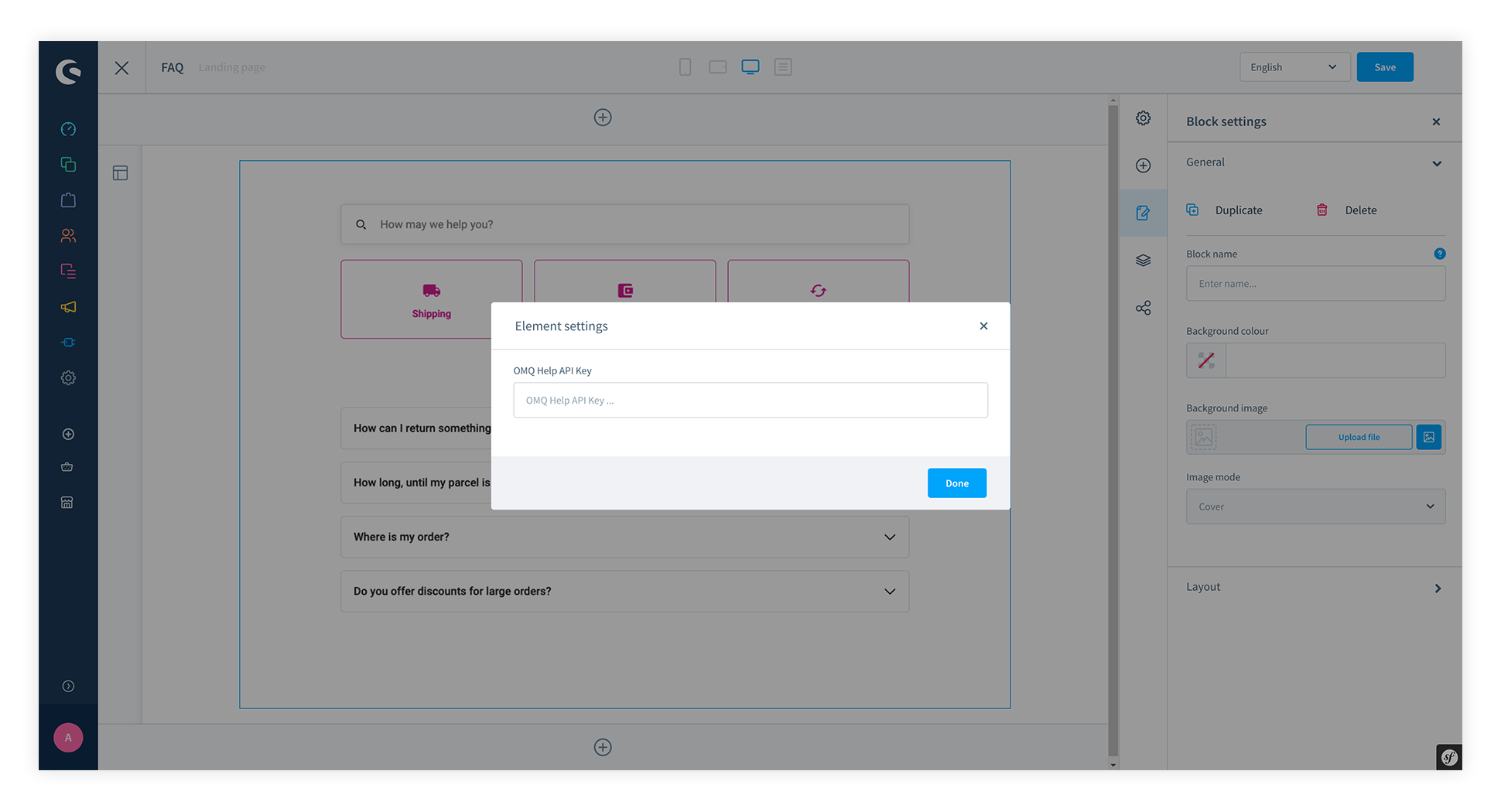This screenshot has height=812, width=1501.
Task: Click the Shopware logo in the sidebar
Action: [68, 71]
